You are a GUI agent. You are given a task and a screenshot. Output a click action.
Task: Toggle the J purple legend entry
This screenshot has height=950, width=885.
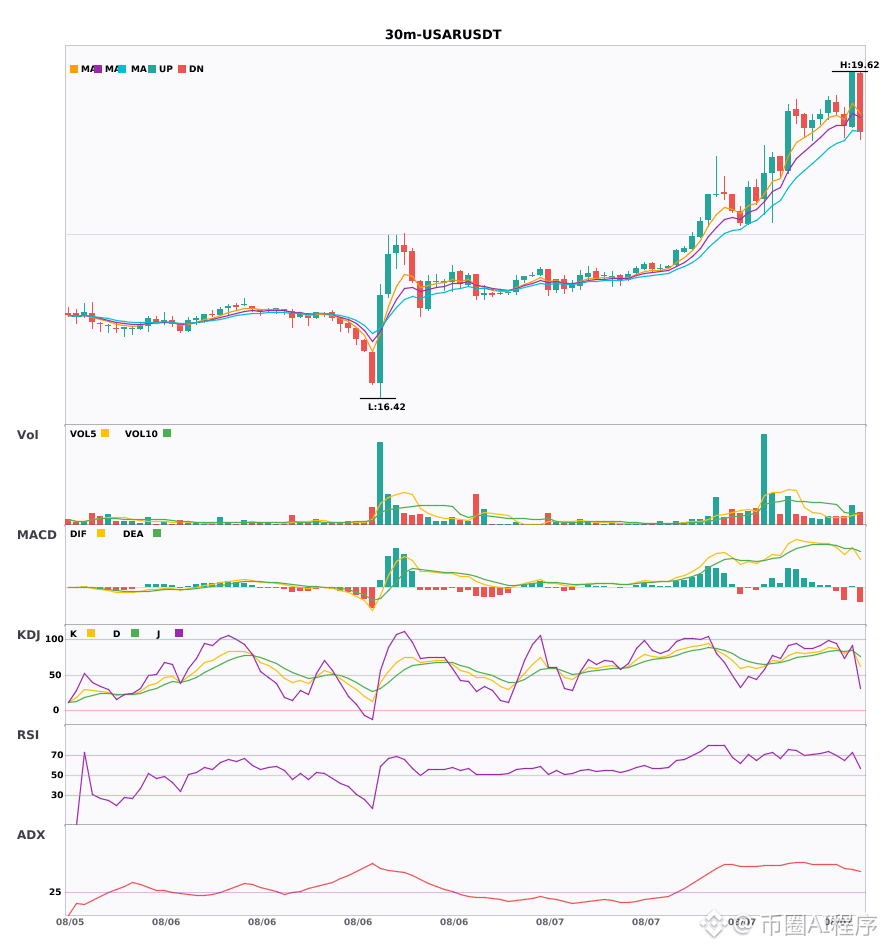tap(170, 633)
